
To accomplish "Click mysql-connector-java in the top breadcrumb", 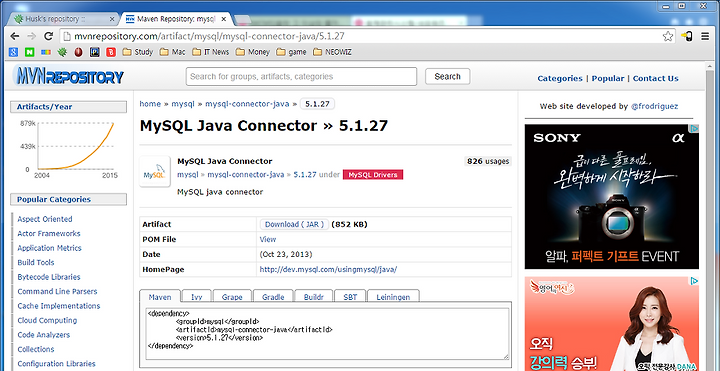I will click(x=247, y=104).
